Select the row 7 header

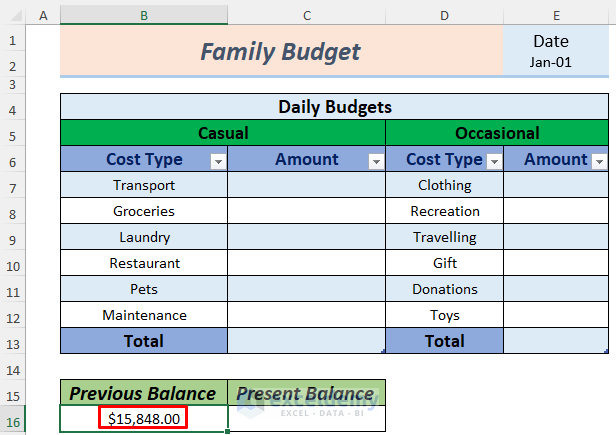pos(11,185)
